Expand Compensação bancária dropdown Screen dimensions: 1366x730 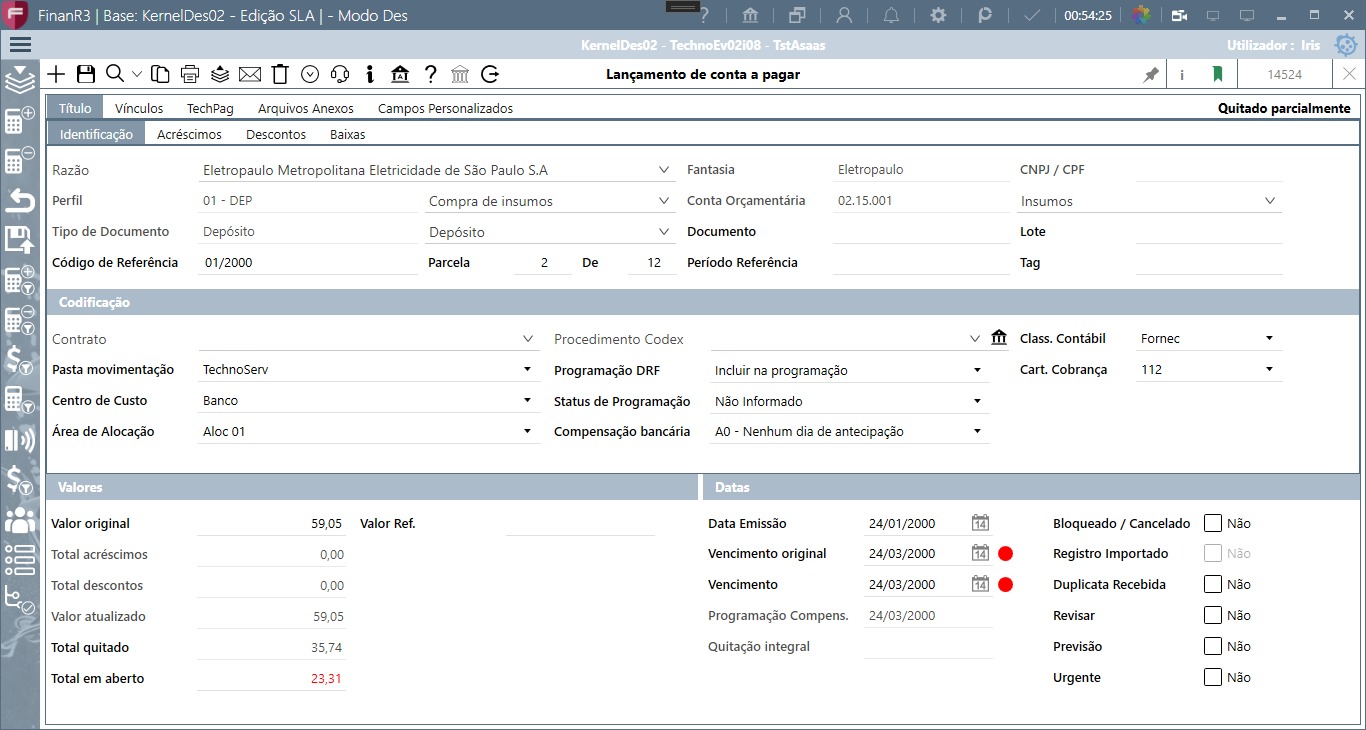coord(977,432)
